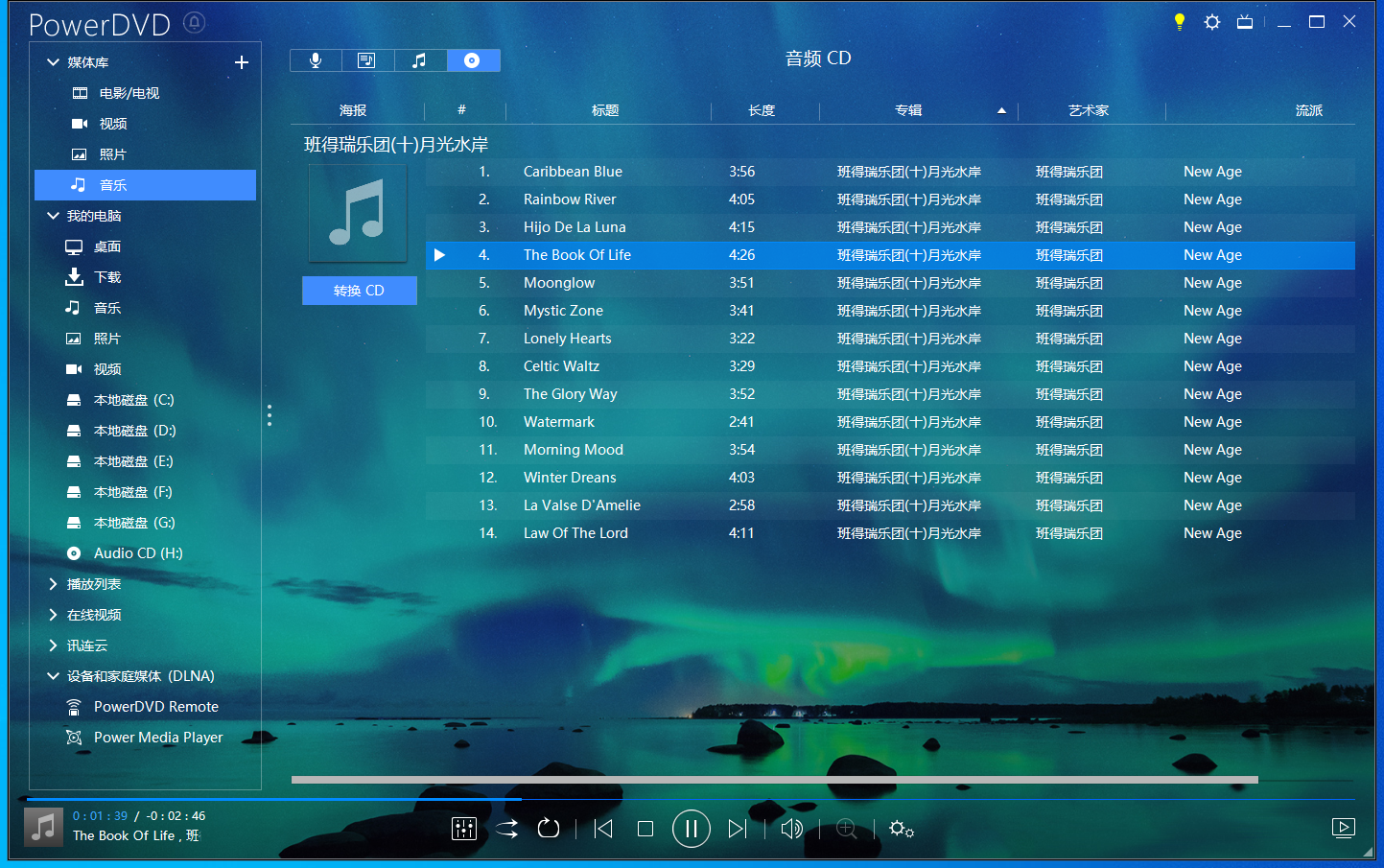1384x868 pixels.
Task: Select track Rainbow River
Action: (x=890, y=199)
